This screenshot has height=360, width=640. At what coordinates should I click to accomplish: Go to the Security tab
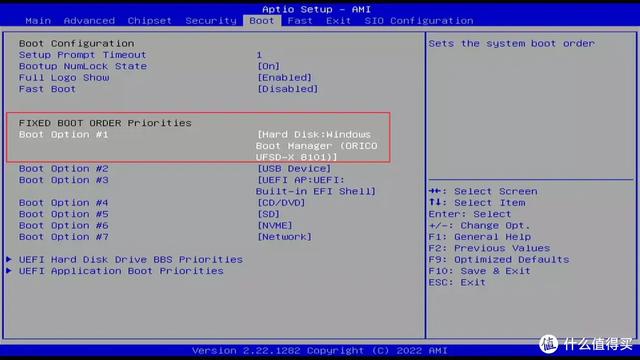(x=211, y=20)
